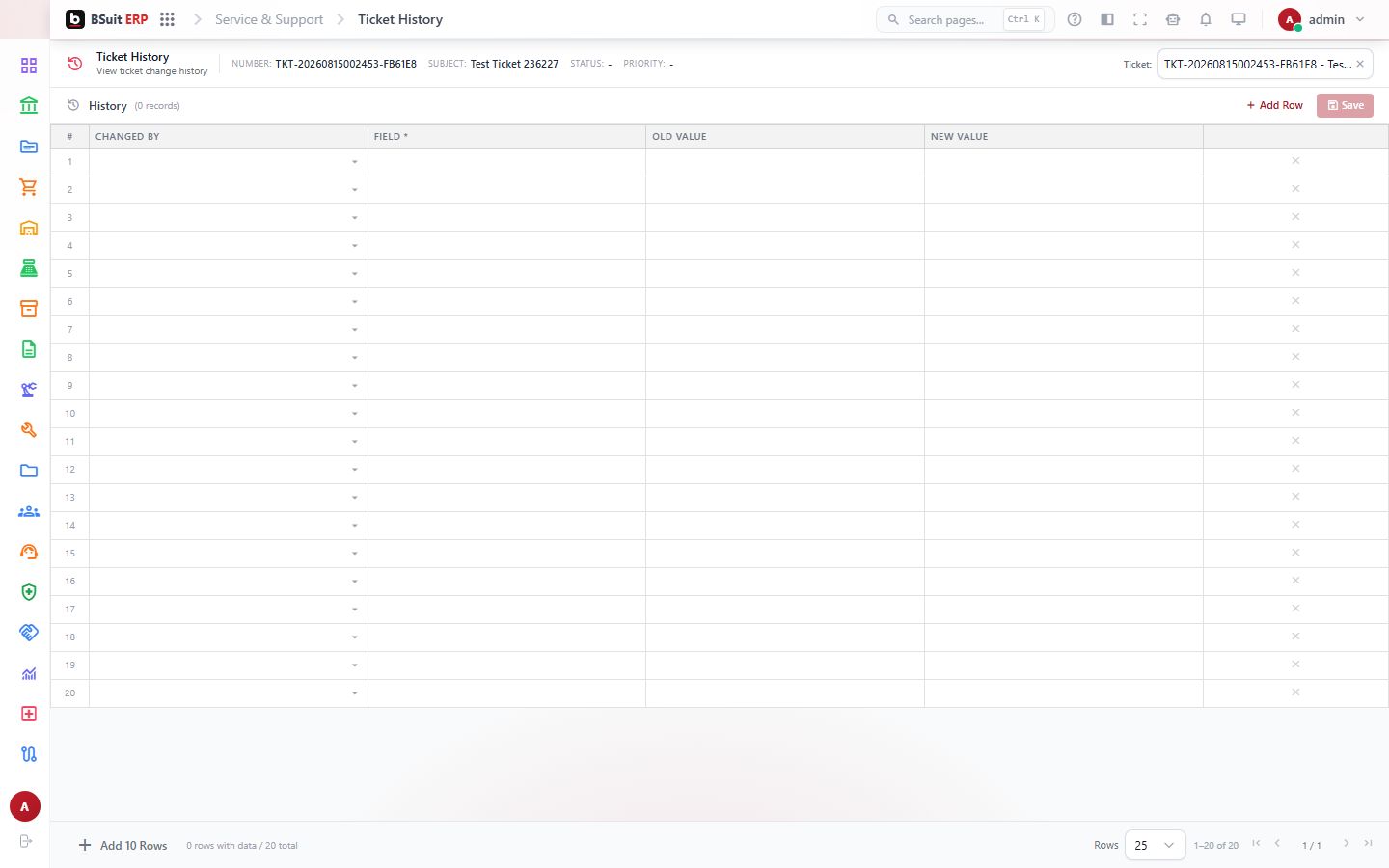The width and height of the screenshot is (1389, 868).
Task: Open the Changed By dropdown in row 5
Action: coord(354,274)
